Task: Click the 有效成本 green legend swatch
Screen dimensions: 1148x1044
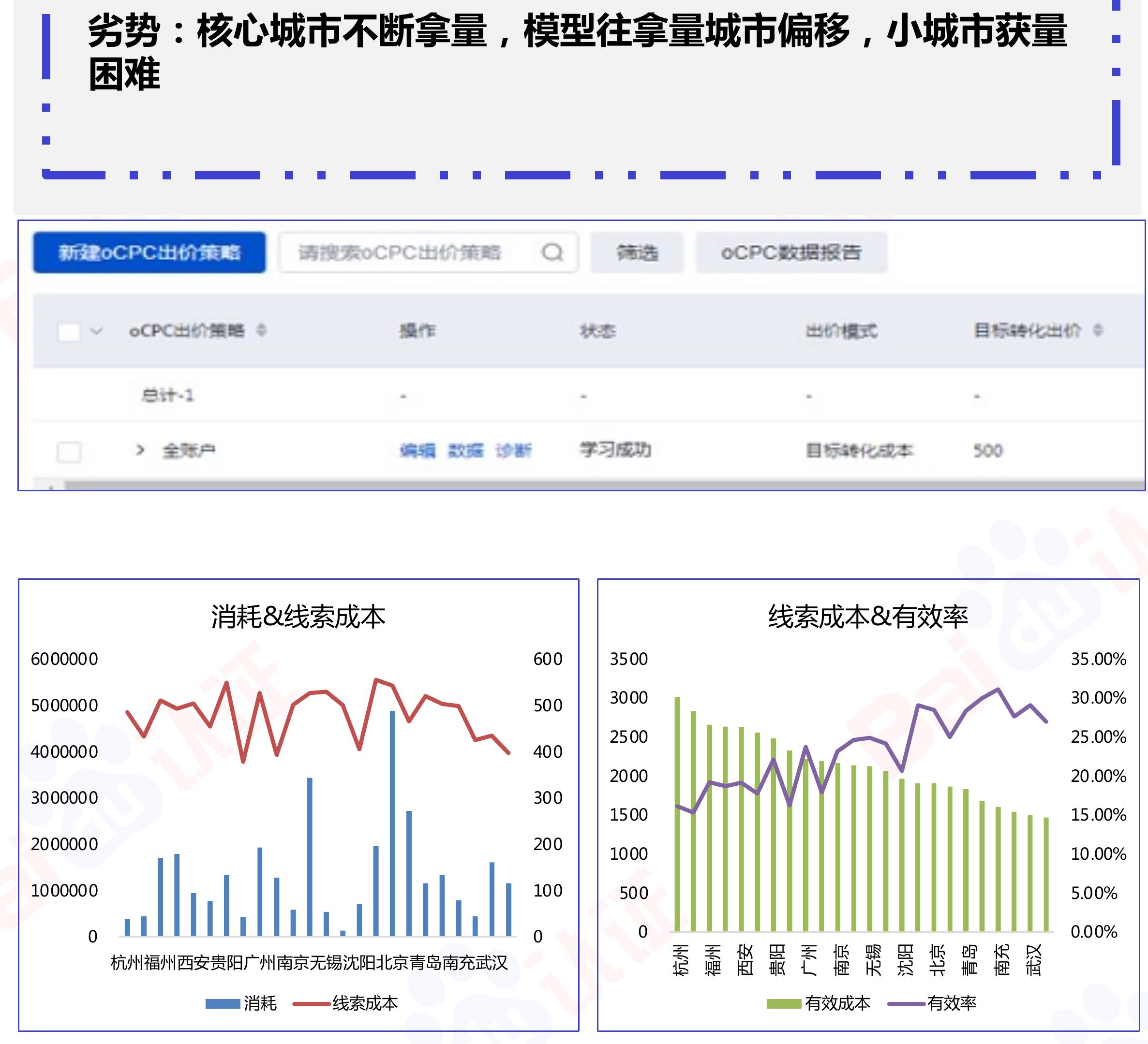Action: [x=784, y=1004]
